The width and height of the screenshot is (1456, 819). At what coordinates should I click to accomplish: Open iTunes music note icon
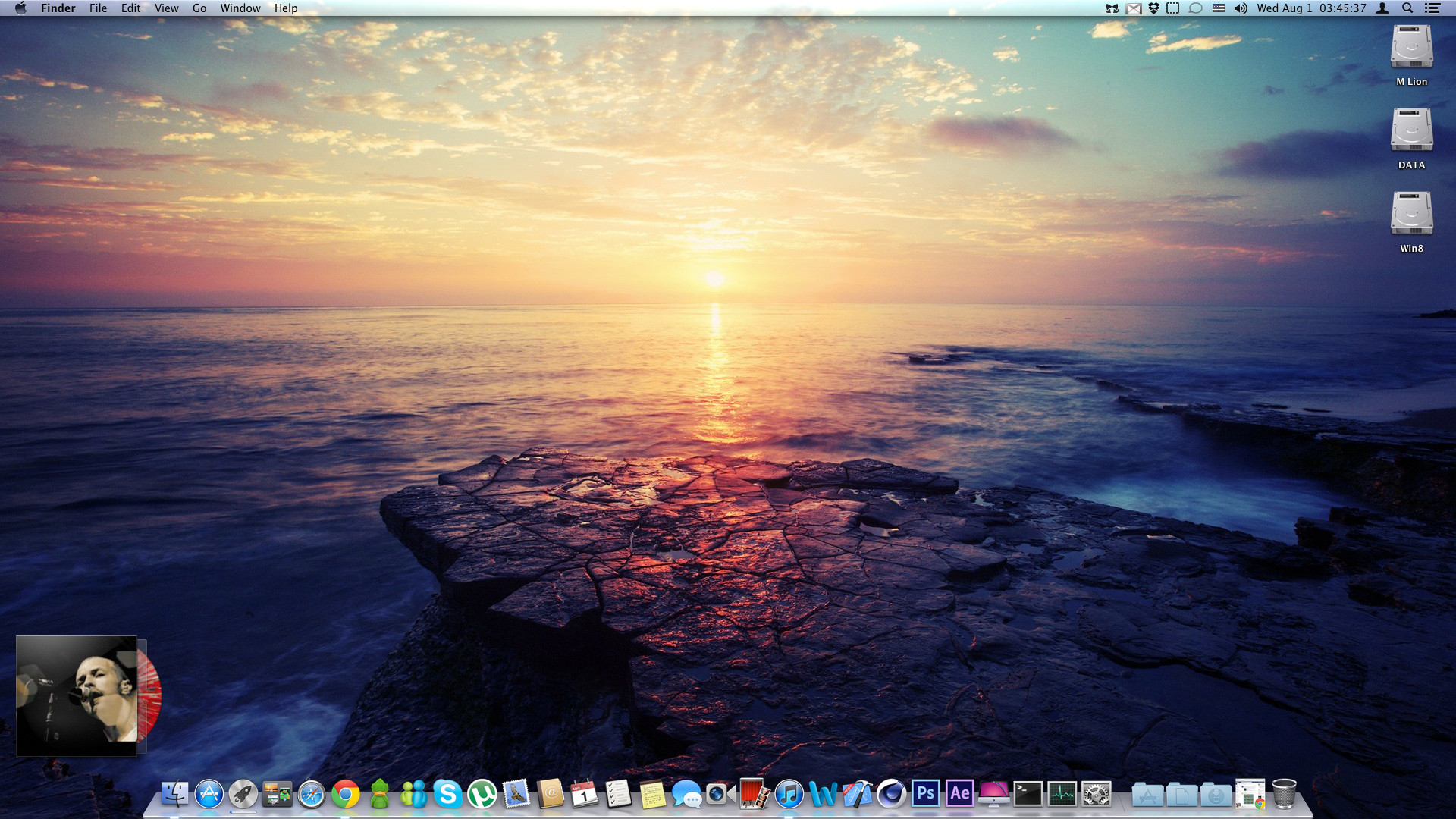789,794
